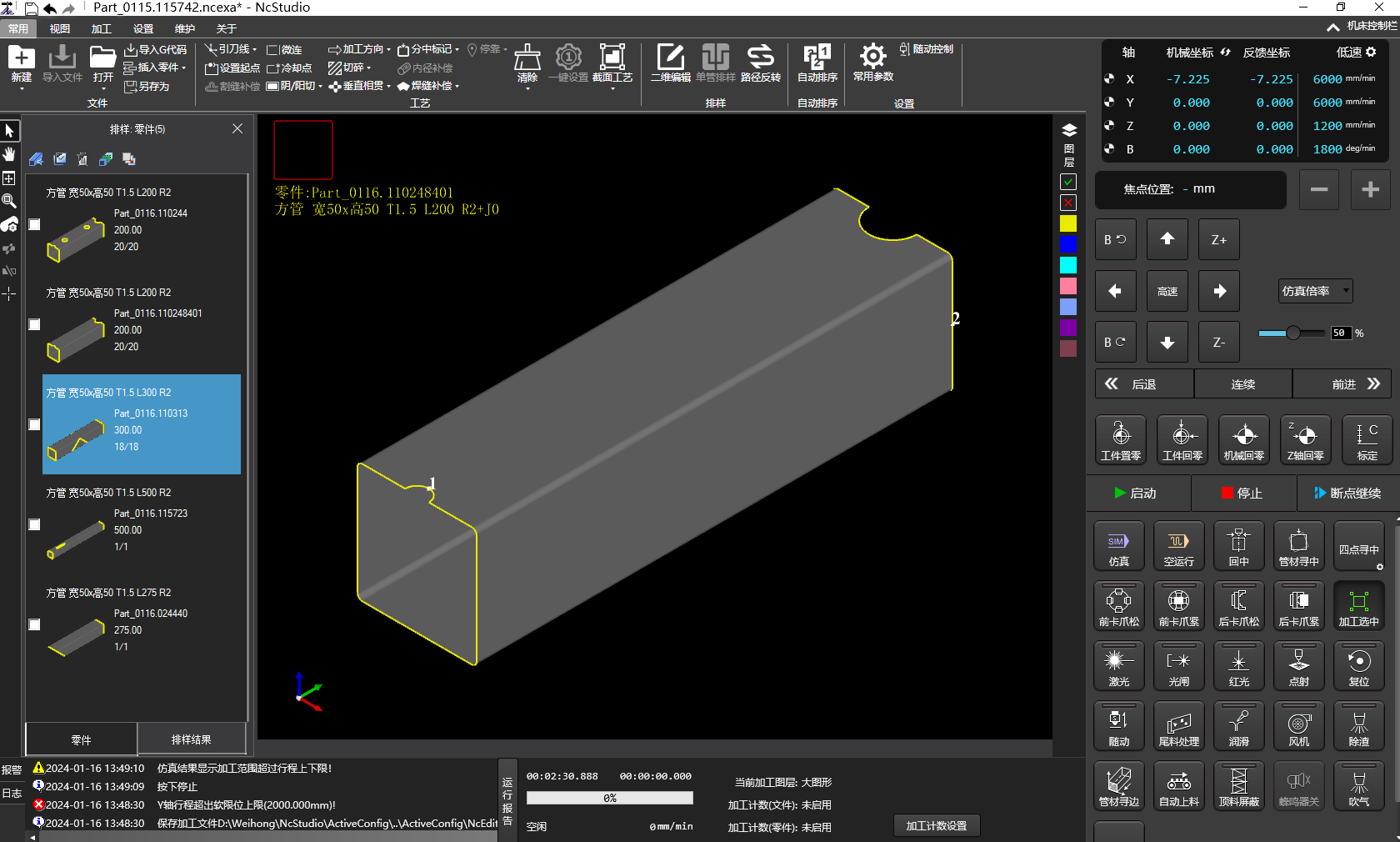Check the box for Part_0116.115723 L500
Viewport: 1400px width, 842px height.
tap(34, 524)
